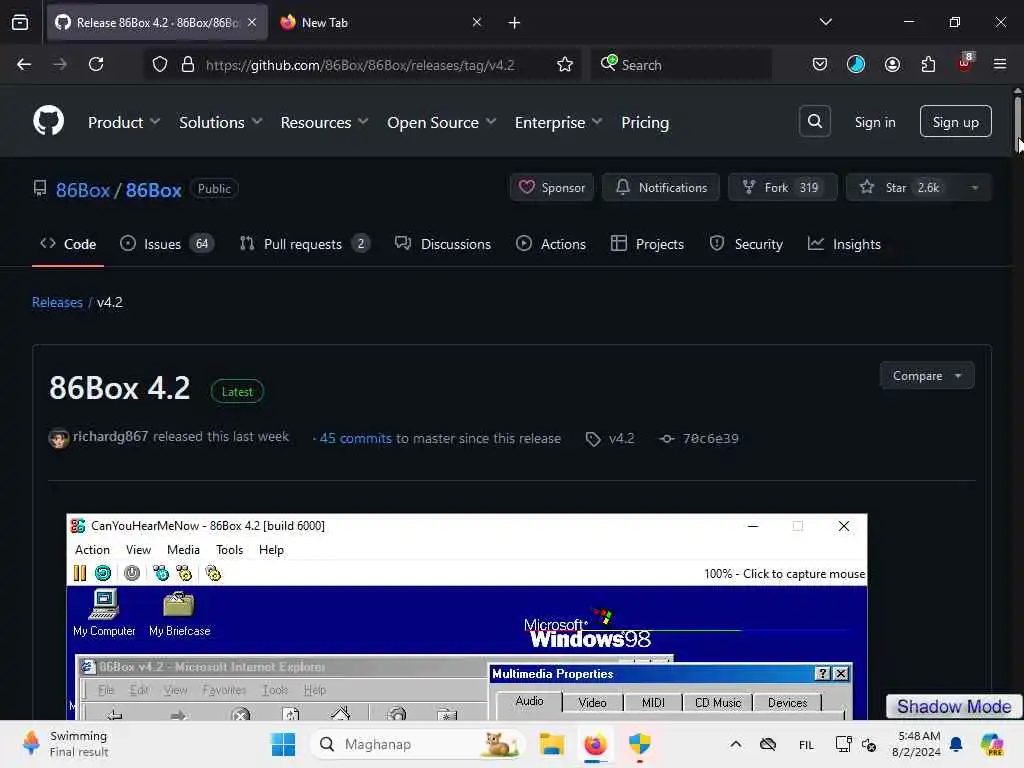Open the 86Box organization link
The width and height of the screenshot is (1024, 768).
83,189
